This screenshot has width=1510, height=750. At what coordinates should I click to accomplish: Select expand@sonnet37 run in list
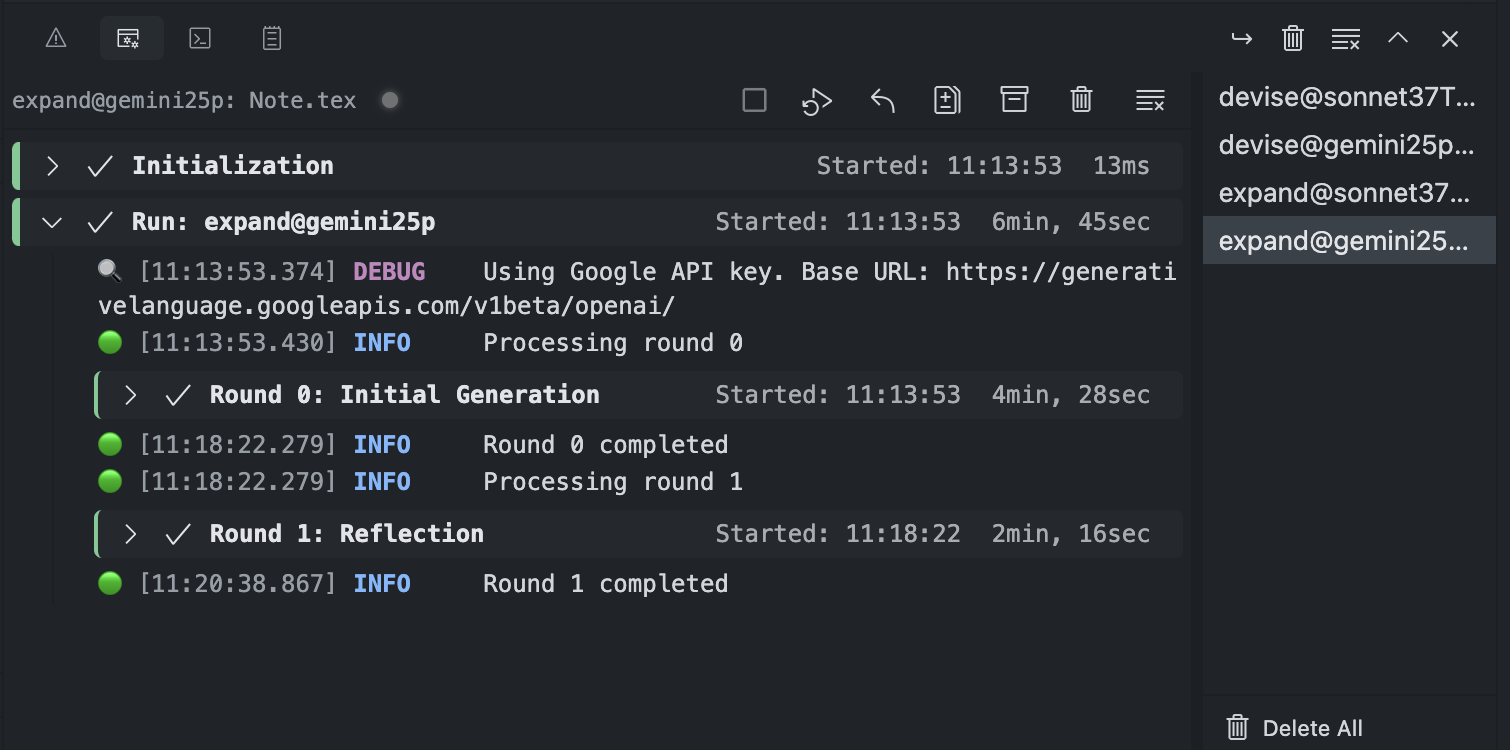(1348, 193)
